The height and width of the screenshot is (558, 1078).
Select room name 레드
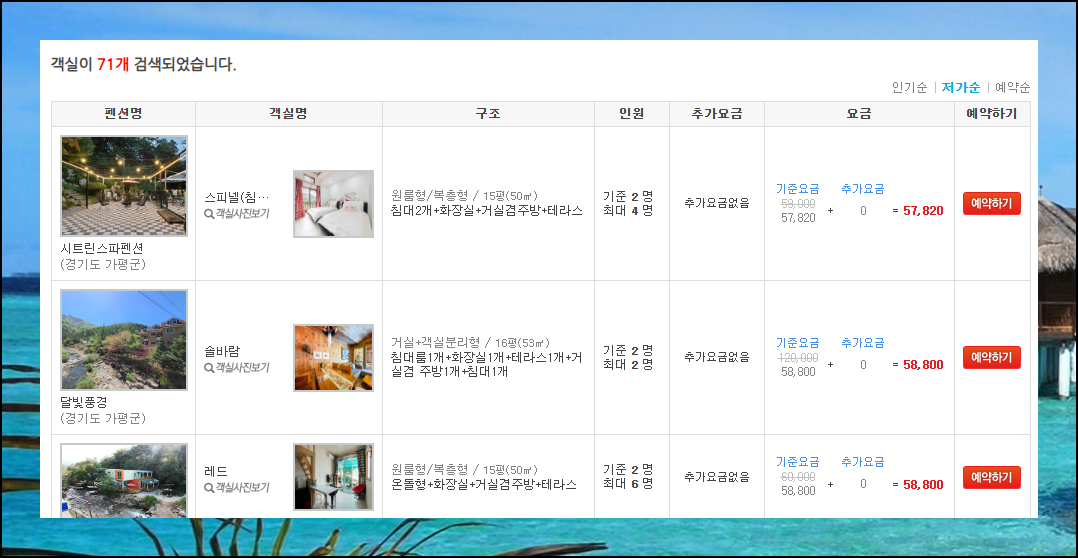click(215, 471)
